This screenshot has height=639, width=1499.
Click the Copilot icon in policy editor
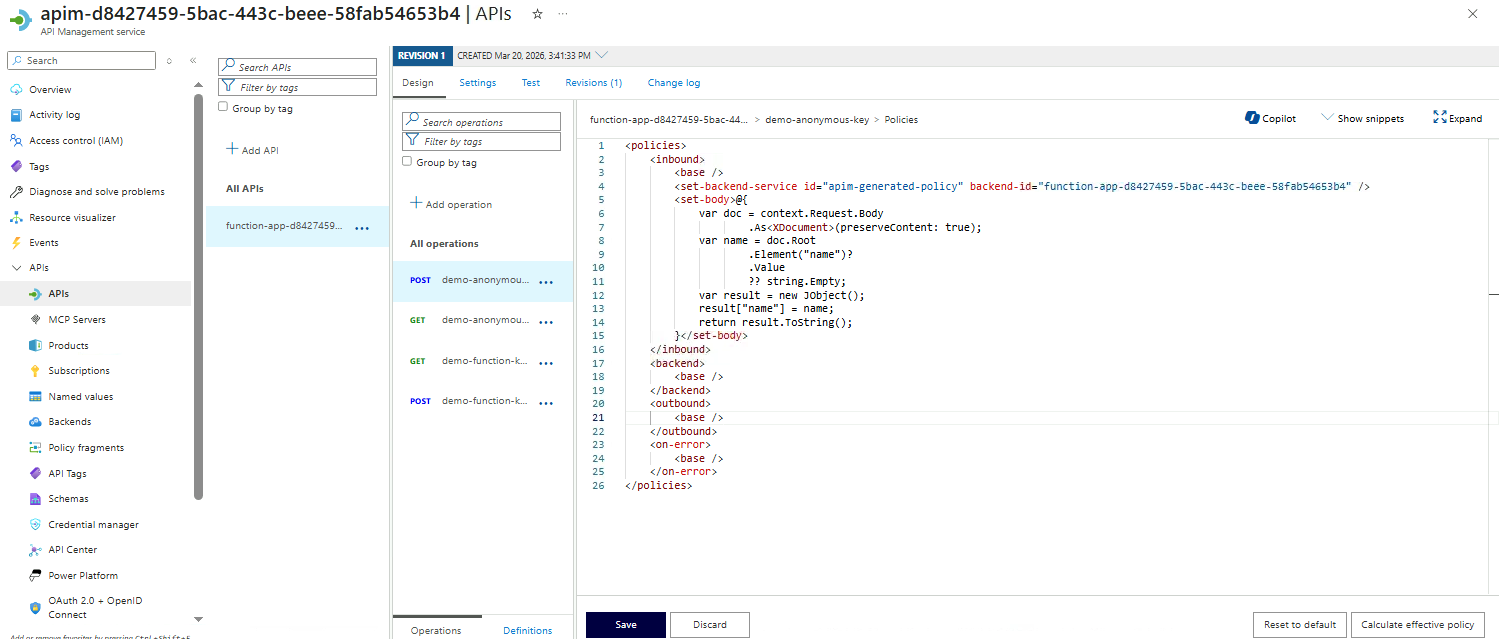click(x=1251, y=118)
